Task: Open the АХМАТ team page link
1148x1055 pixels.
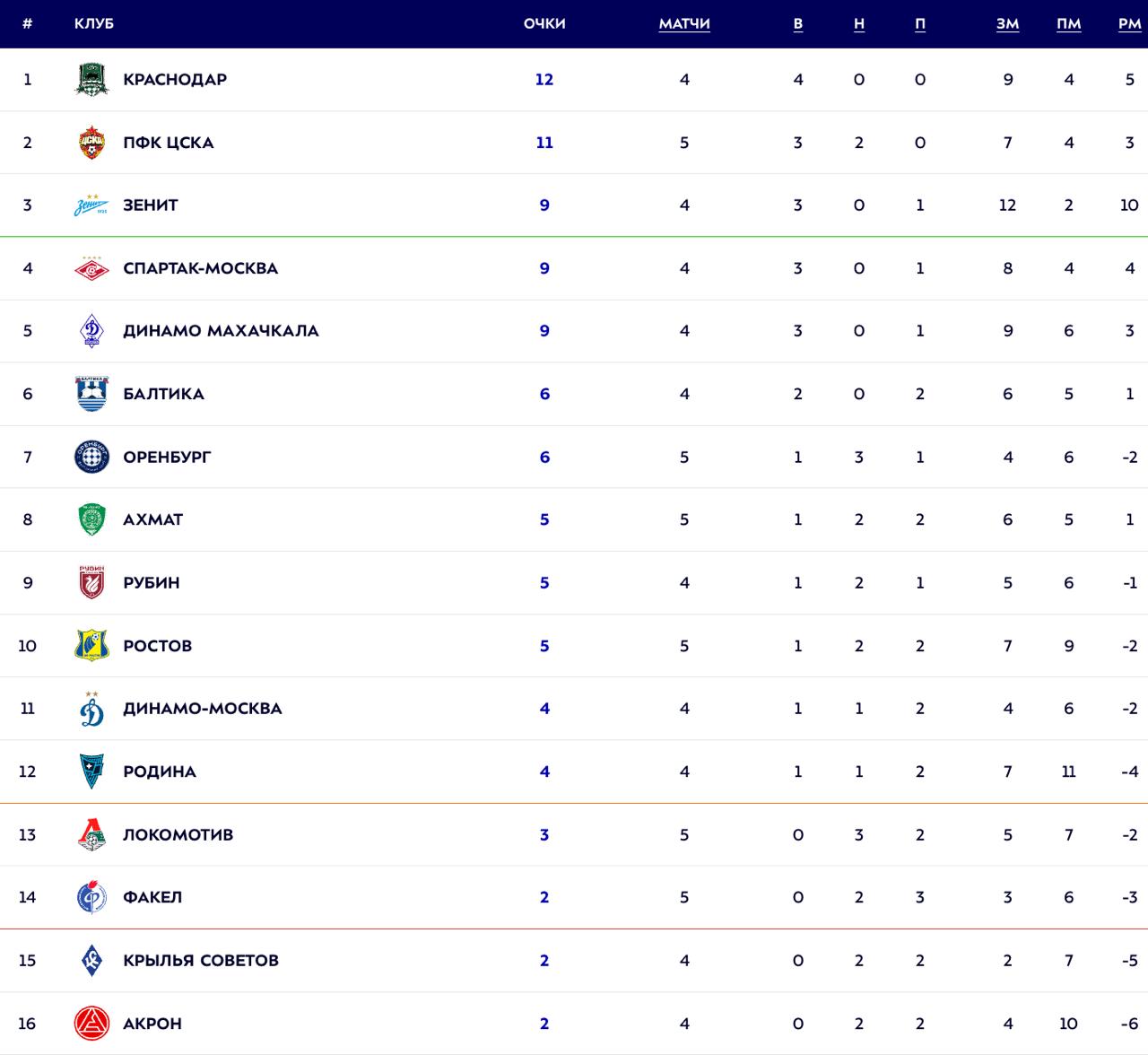Action: pos(152,519)
